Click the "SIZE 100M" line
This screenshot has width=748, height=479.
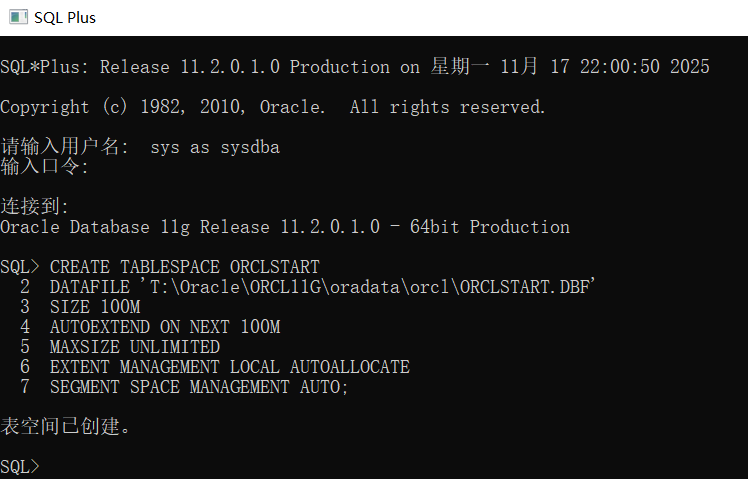pyautogui.click(x=95, y=307)
